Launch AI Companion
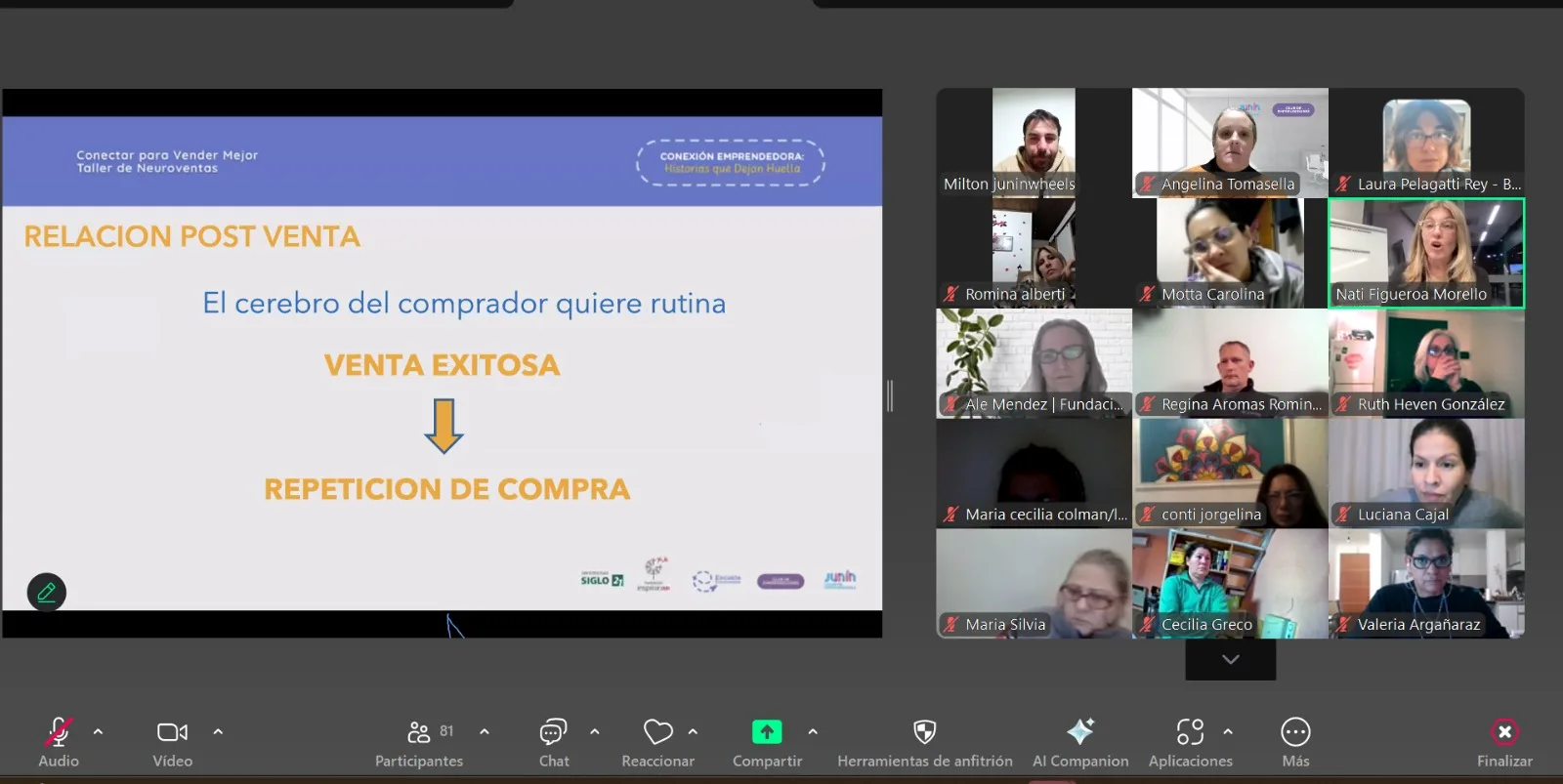This screenshot has height=784, width=1563. tap(1080, 741)
